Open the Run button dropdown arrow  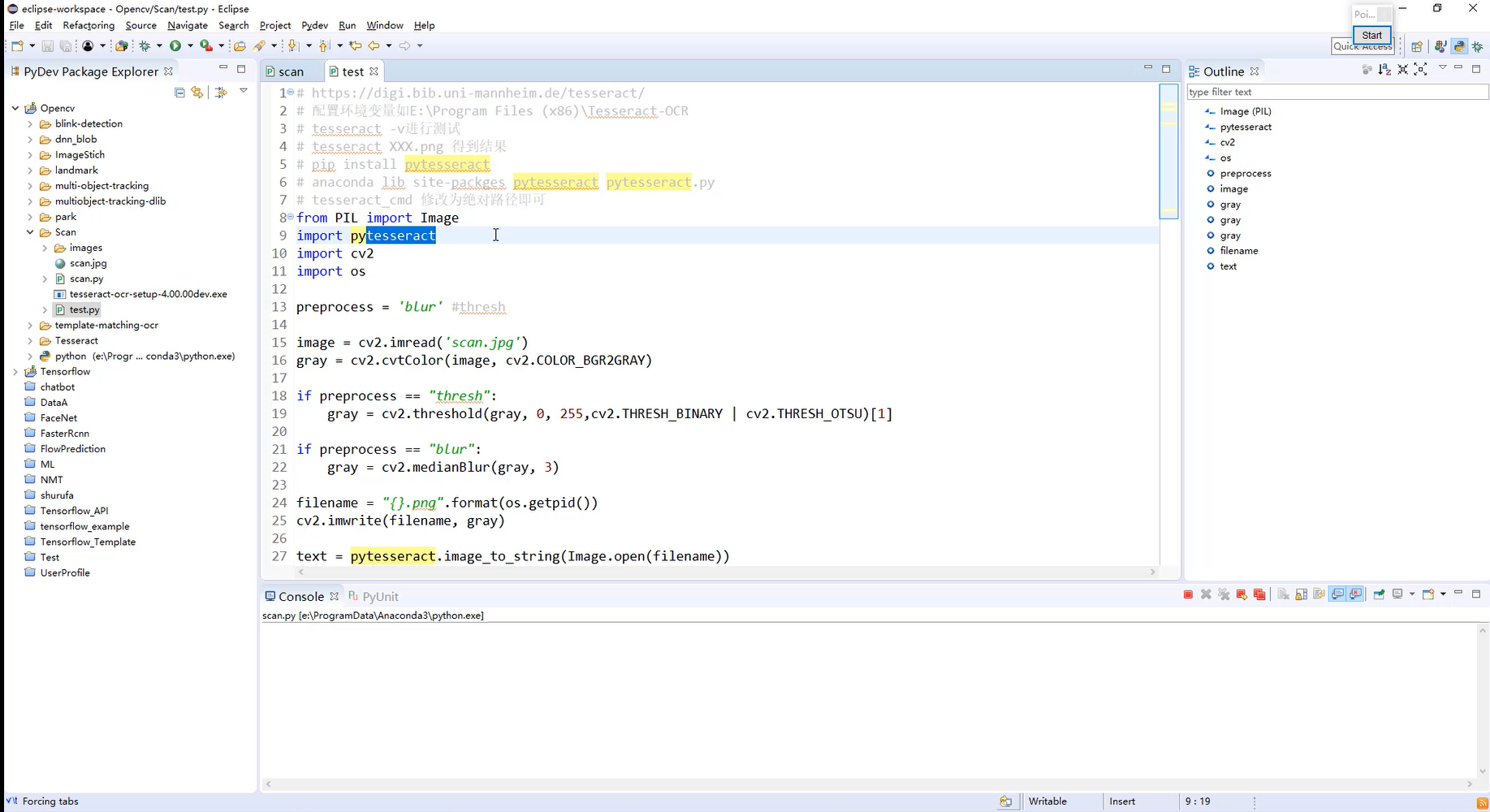[x=190, y=46]
